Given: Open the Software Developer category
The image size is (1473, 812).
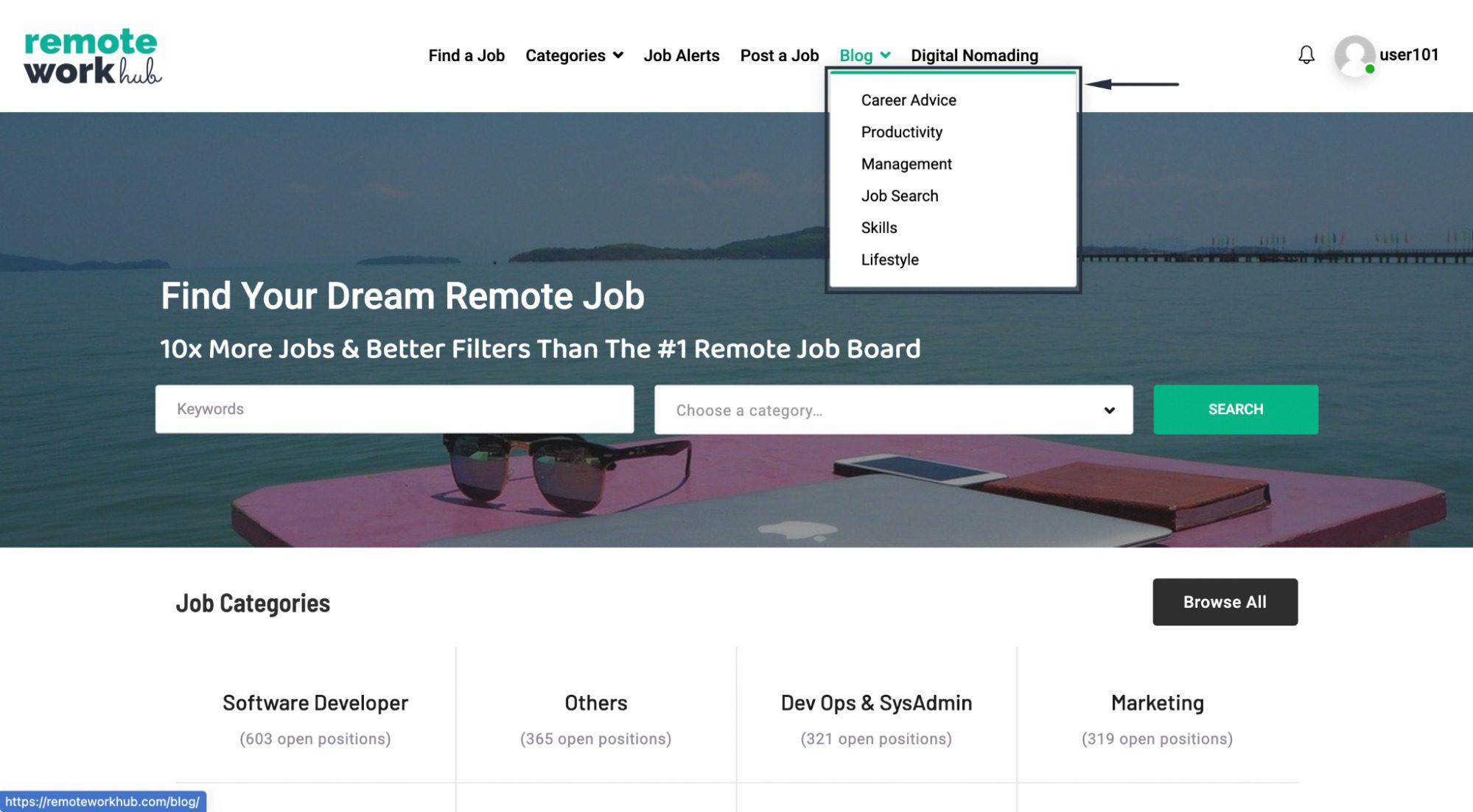Looking at the screenshot, I should click(x=315, y=702).
